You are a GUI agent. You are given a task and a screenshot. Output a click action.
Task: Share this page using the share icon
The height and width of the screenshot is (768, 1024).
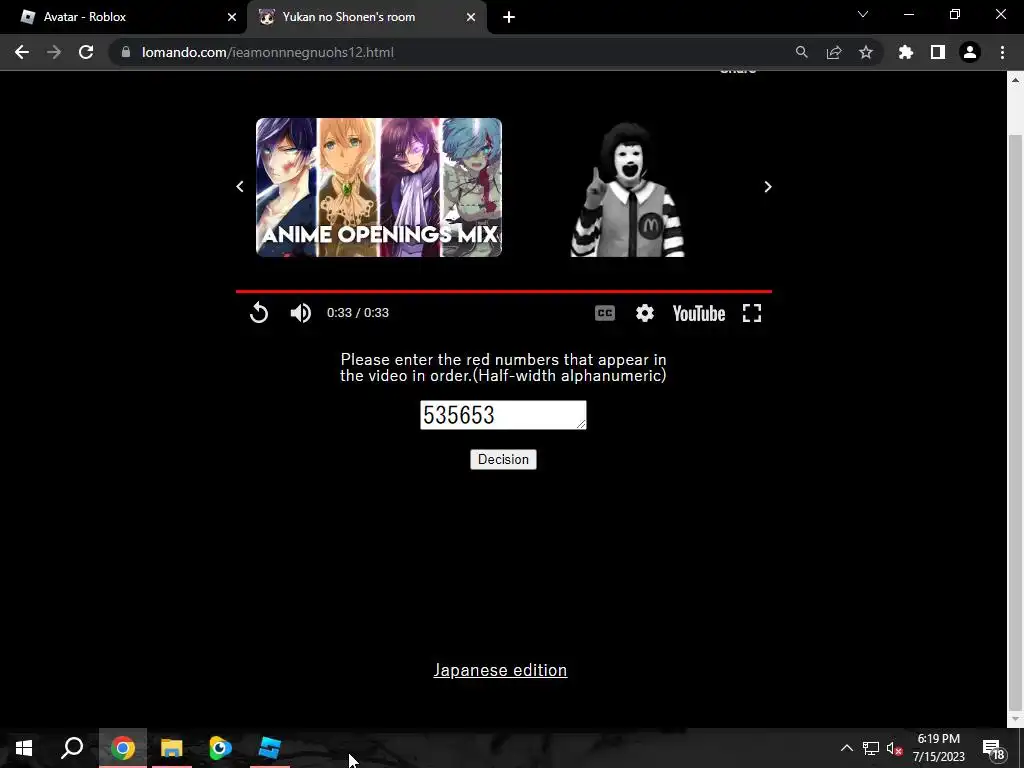point(833,52)
